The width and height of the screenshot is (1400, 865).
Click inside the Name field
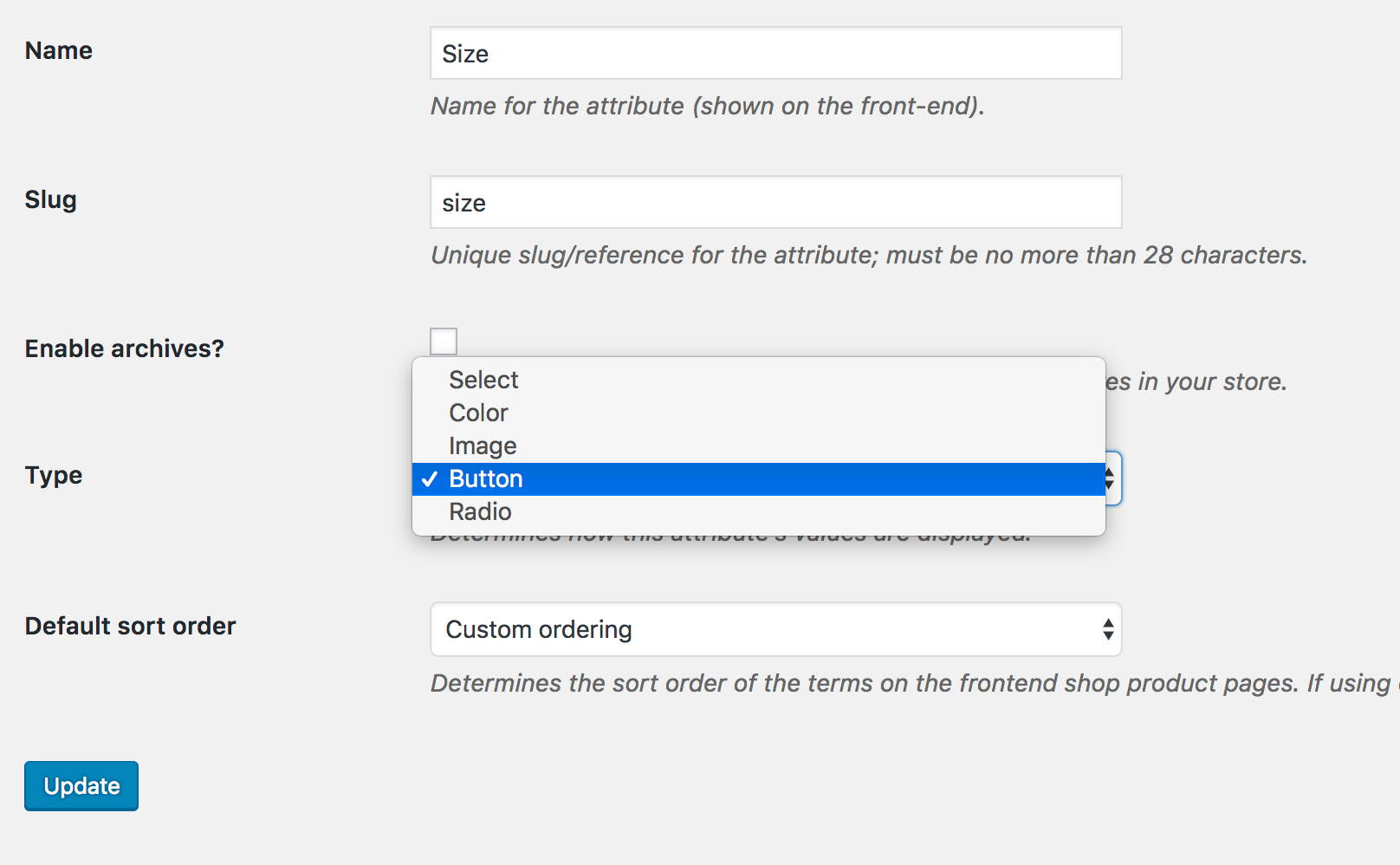click(775, 53)
